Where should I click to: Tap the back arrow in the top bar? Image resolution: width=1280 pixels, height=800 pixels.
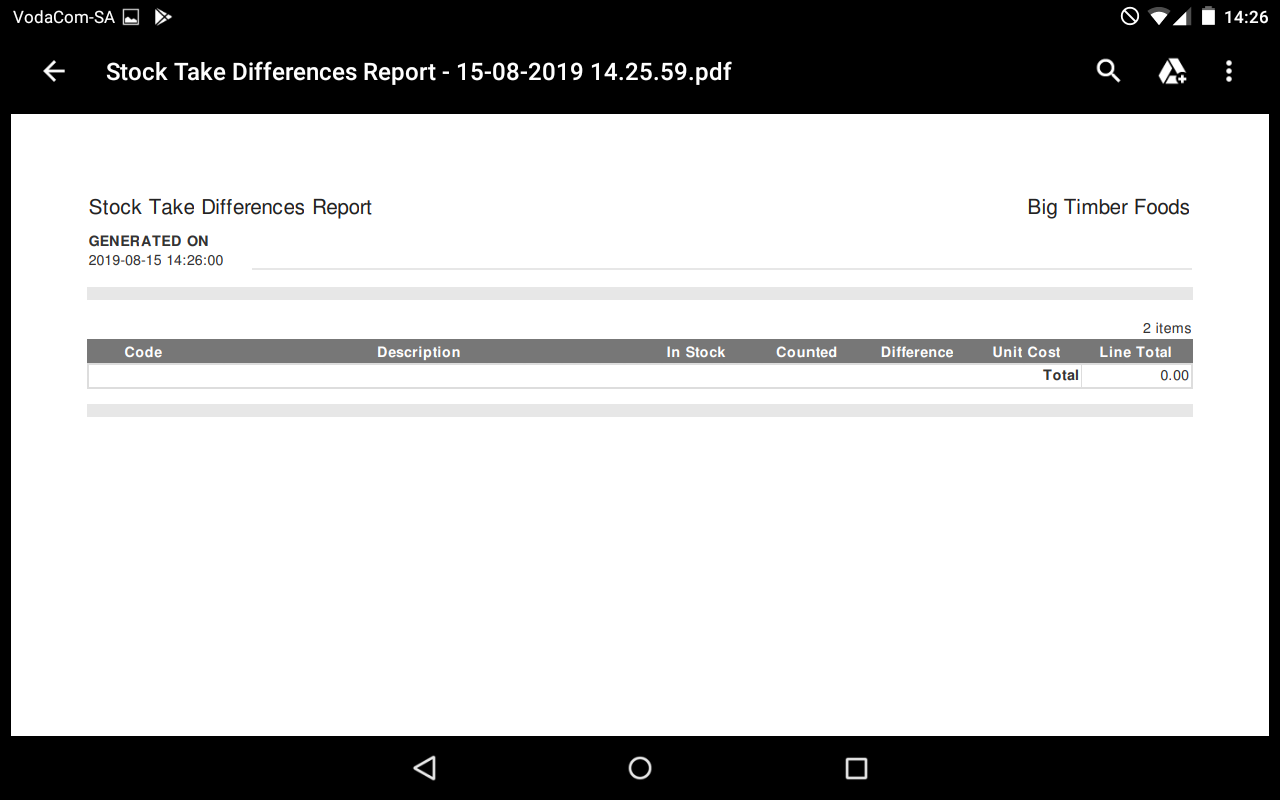coord(54,71)
